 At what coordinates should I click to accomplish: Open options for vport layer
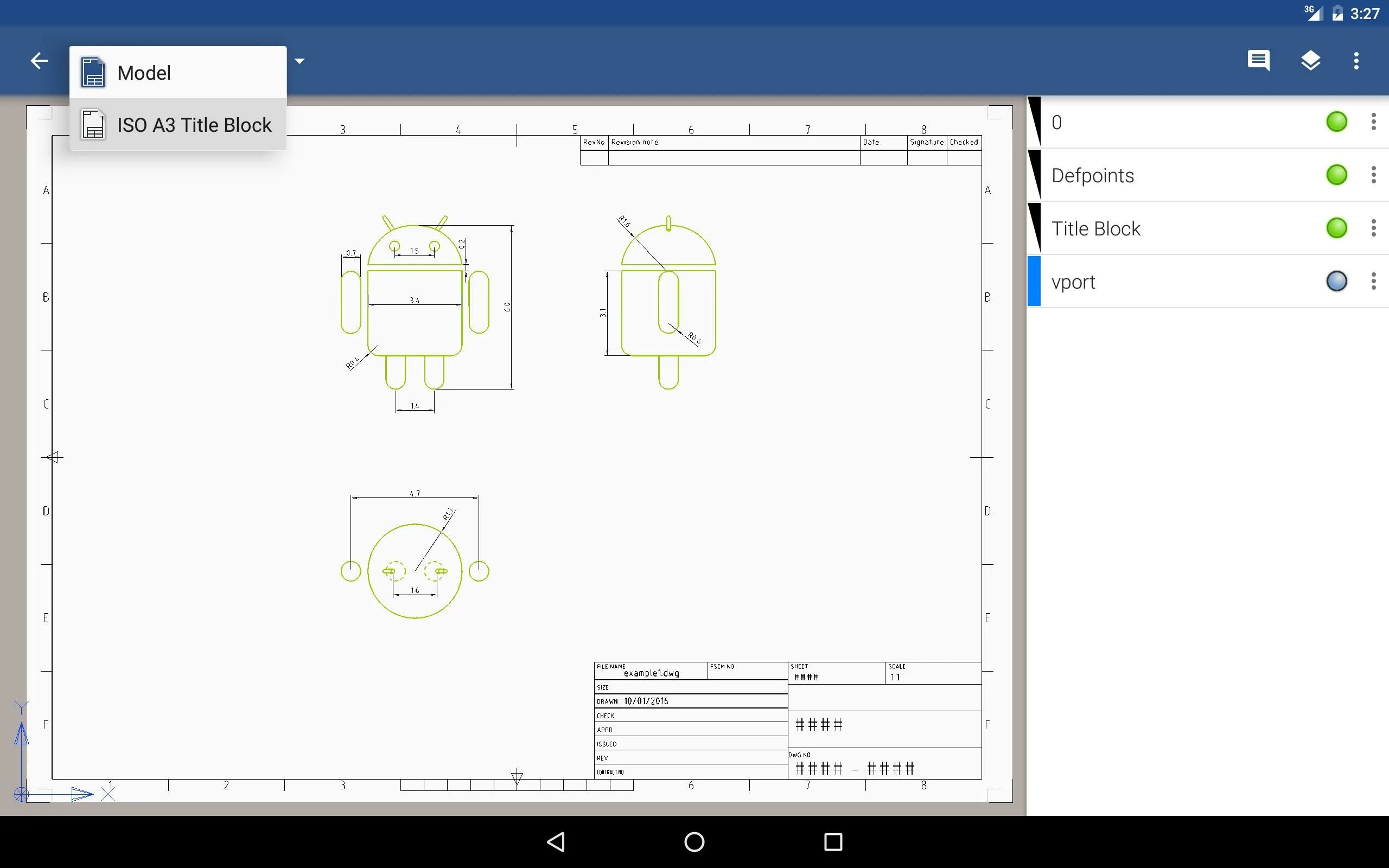[x=1373, y=282]
